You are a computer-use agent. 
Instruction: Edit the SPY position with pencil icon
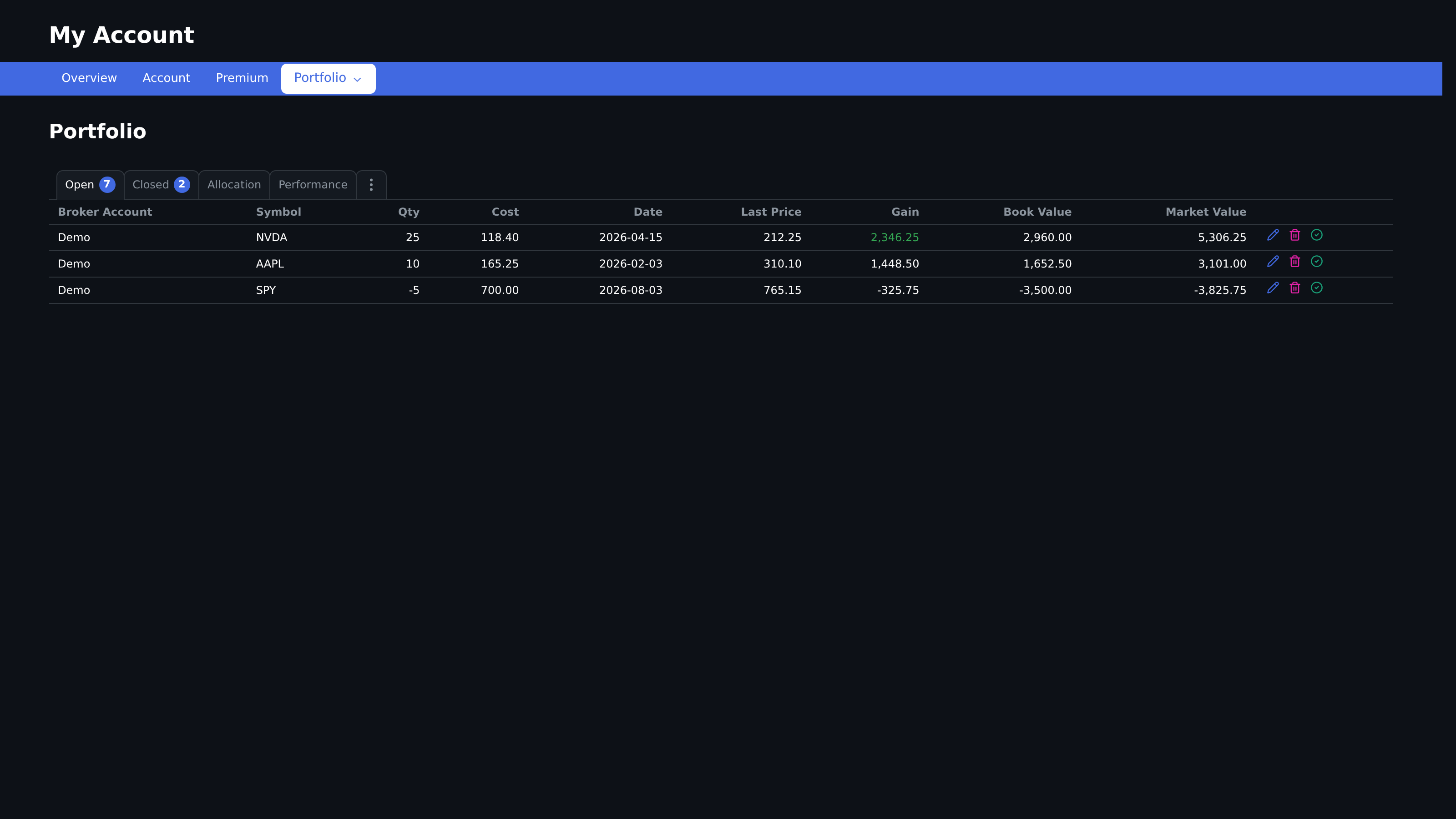[x=1273, y=288]
